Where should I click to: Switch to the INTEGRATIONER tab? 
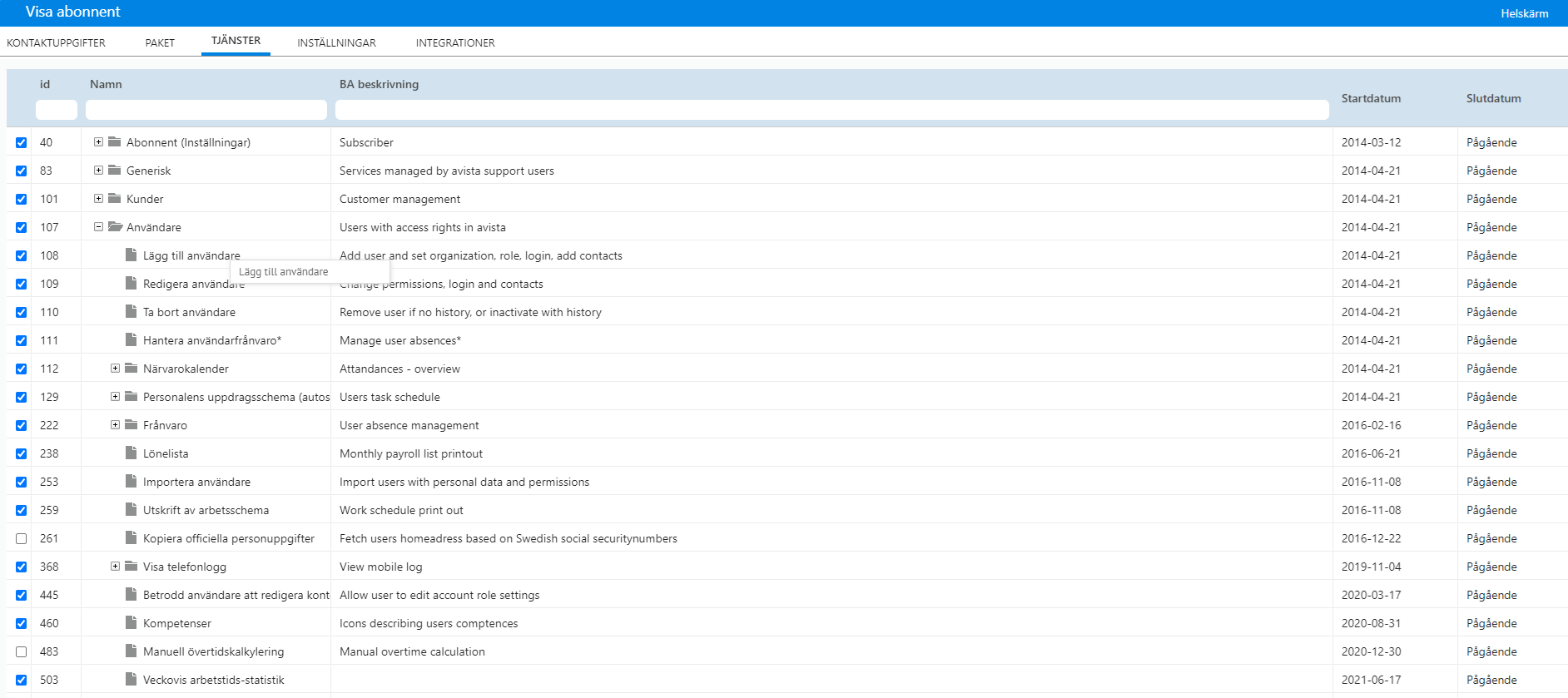(455, 42)
